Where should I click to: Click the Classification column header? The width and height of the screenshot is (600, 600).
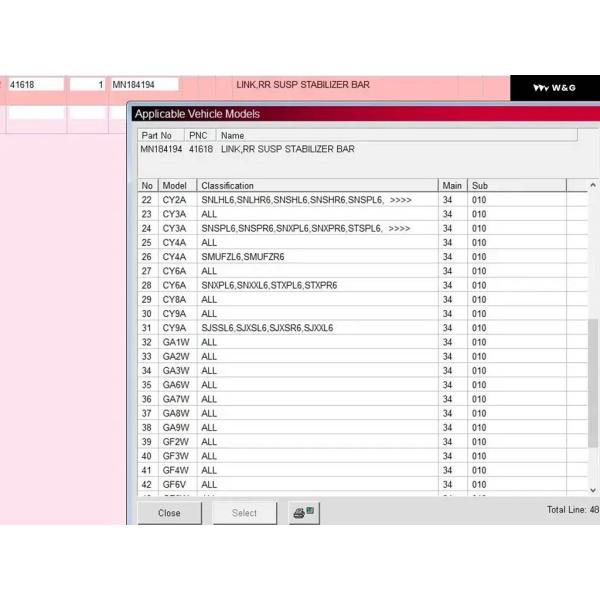tap(228, 186)
